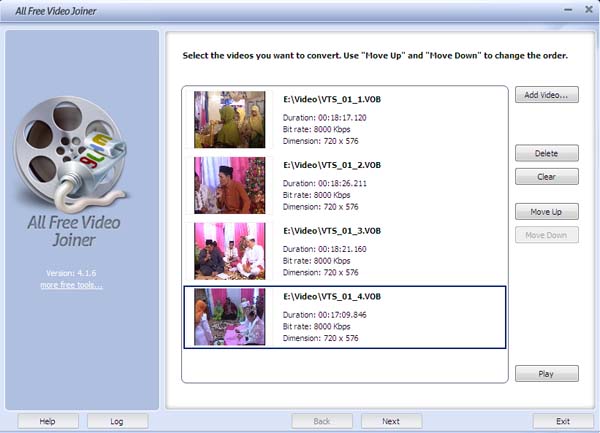Click duration 00:17:09.846
Screen dimensions: 600x433
tap(342, 315)
